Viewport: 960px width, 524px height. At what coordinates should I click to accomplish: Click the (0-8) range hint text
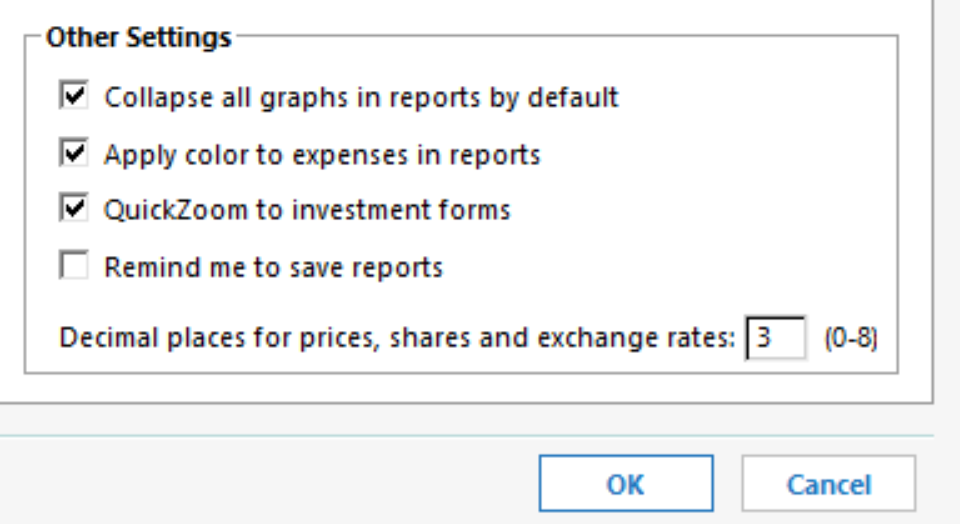tap(850, 337)
